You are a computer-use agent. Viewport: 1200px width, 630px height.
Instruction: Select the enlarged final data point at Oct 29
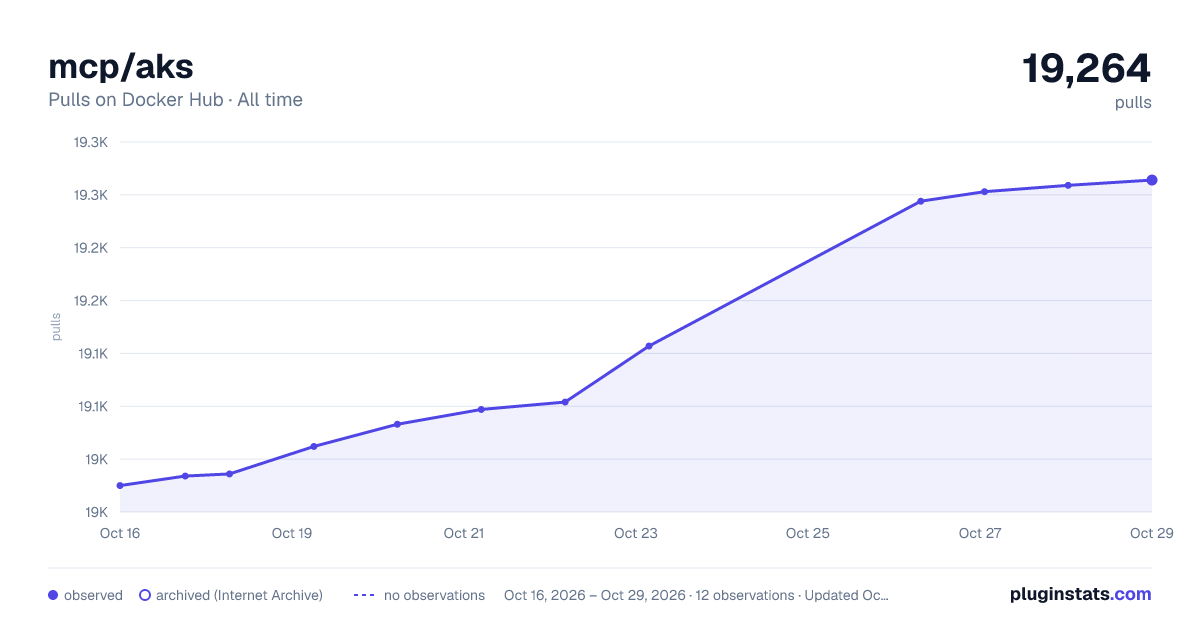[x=1152, y=180]
